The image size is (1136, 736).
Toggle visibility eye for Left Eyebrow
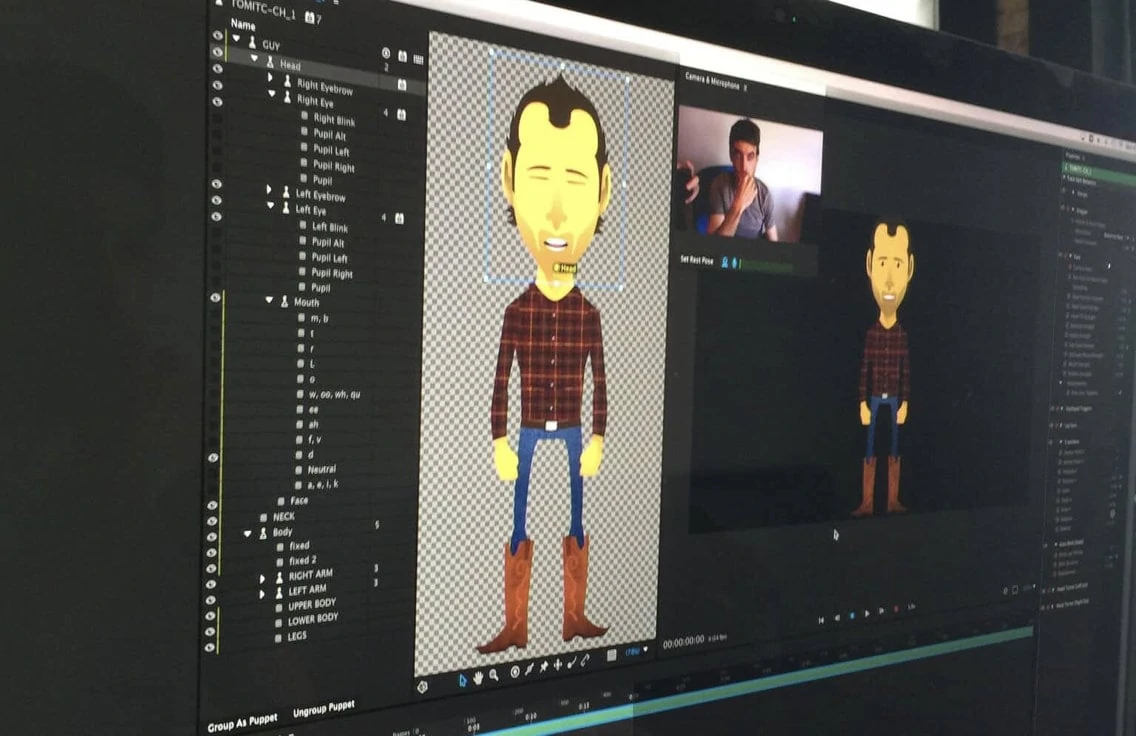pos(217,184)
